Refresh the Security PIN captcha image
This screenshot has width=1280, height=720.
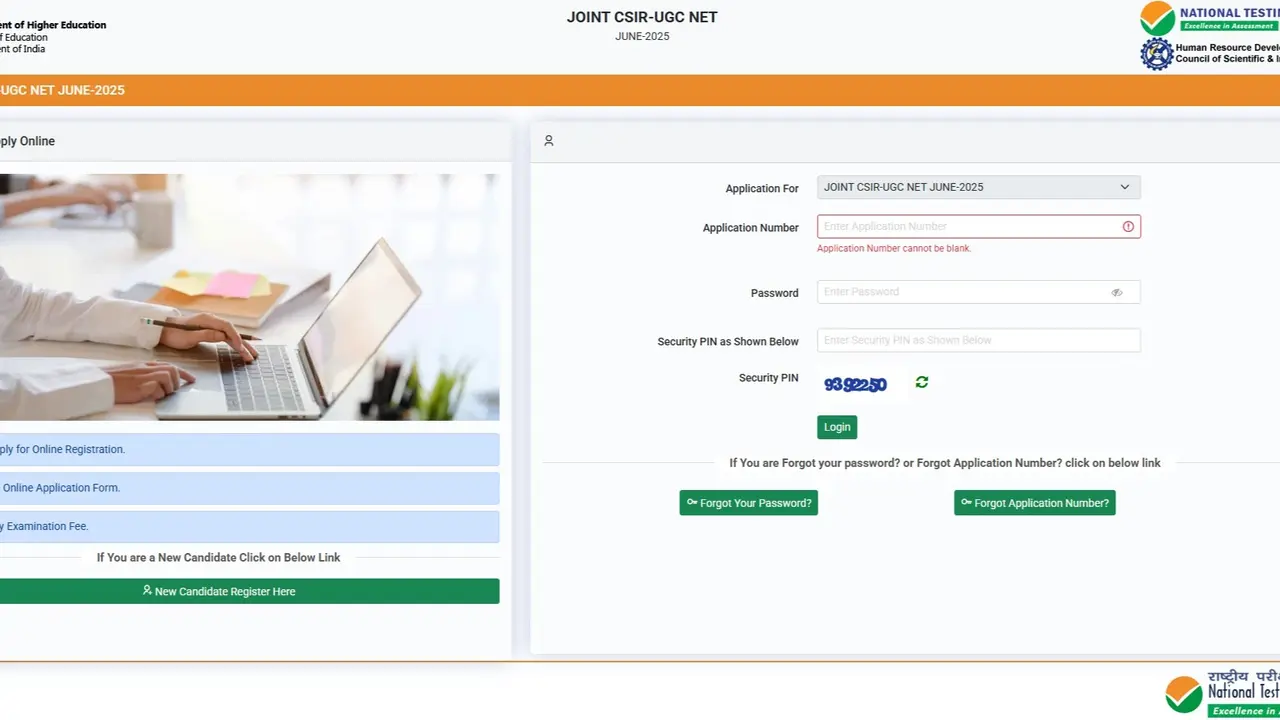[921, 381]
